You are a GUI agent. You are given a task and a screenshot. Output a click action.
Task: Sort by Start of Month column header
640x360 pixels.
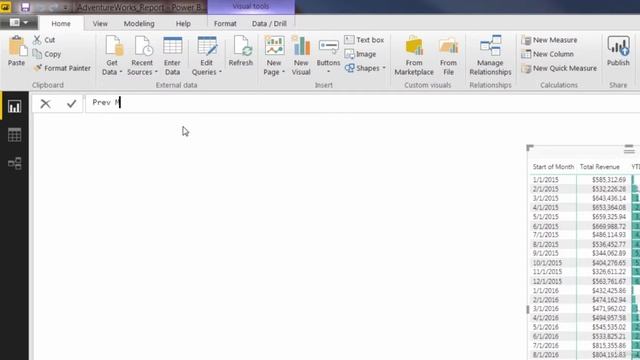(x=553, y=167)
